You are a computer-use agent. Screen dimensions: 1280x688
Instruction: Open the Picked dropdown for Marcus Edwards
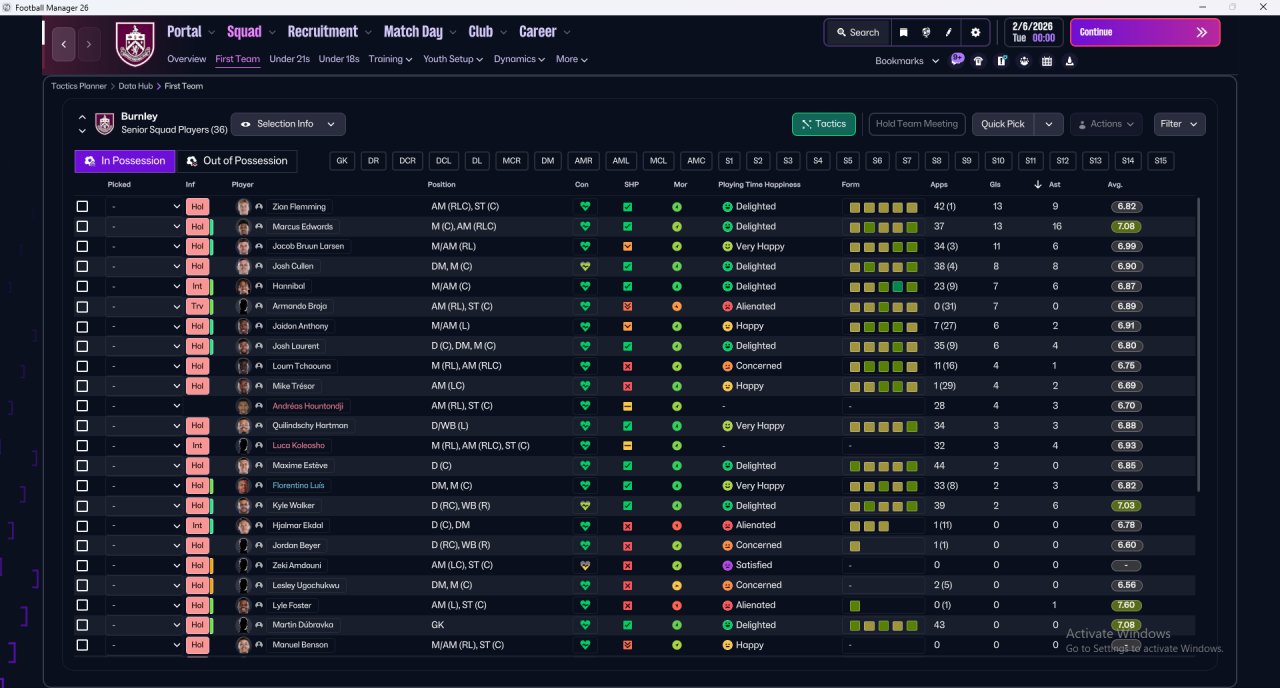[x=145, y=227]
